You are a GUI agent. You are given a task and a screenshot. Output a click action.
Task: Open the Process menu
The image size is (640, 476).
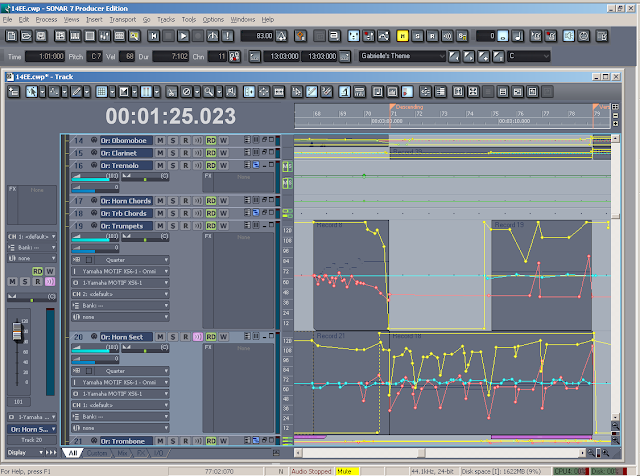click(46, 19)
